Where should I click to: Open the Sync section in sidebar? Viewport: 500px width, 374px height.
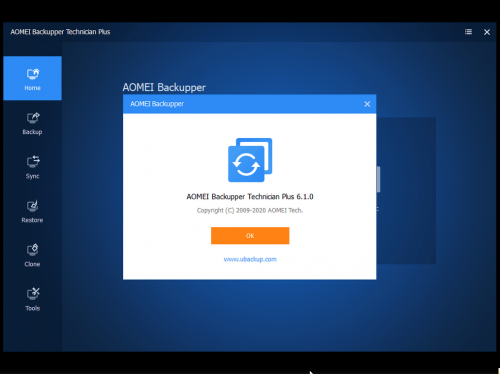click(32, 167)
